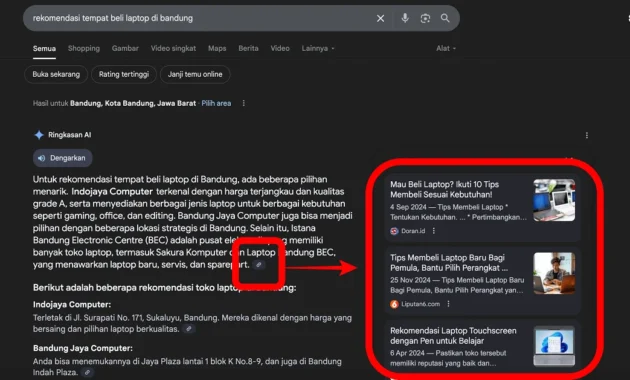Open Tips Membeli Laptop Baru Bagi Pemula article

tap(449, 262)
